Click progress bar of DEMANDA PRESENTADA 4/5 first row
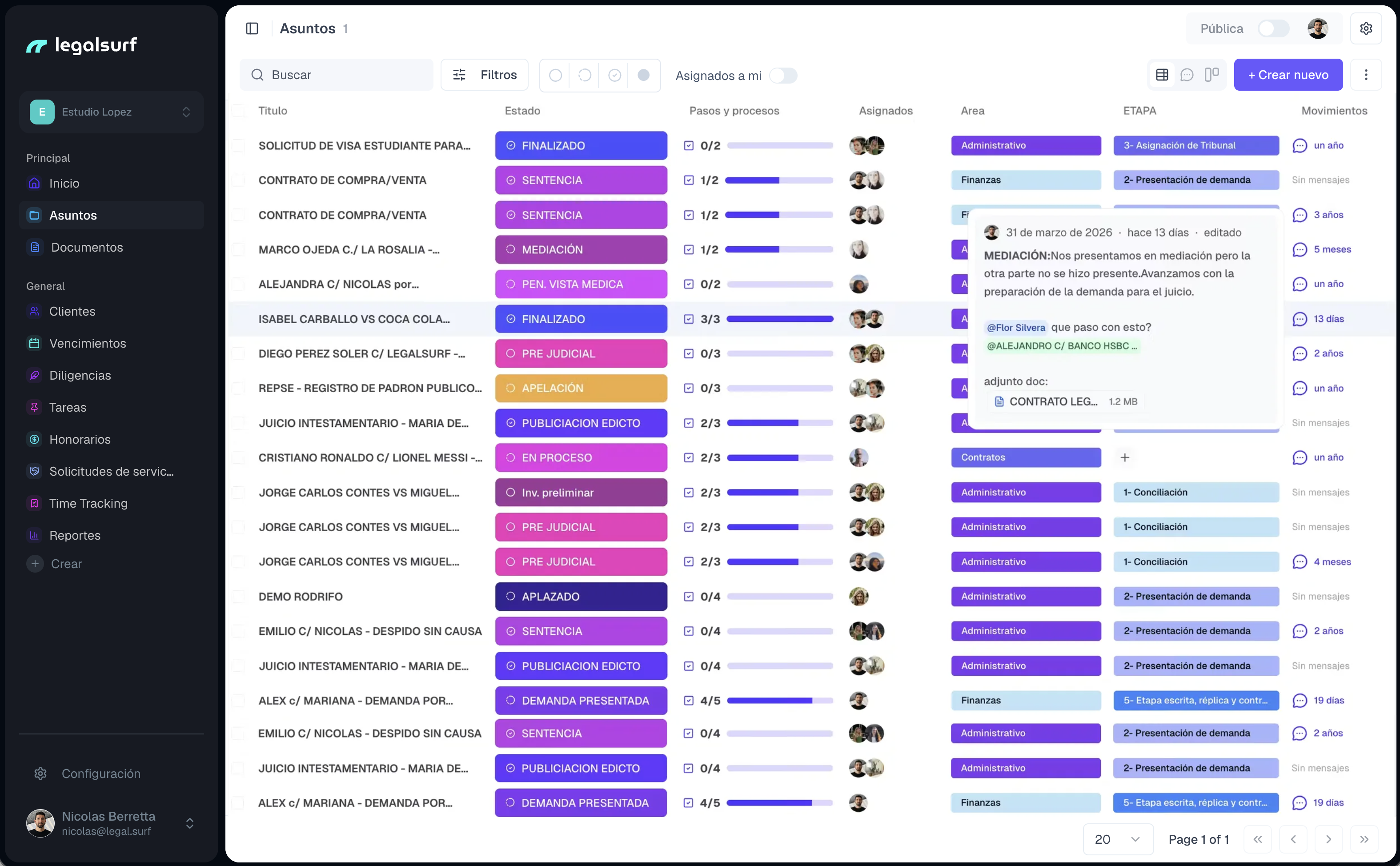 tap(780, 701)
